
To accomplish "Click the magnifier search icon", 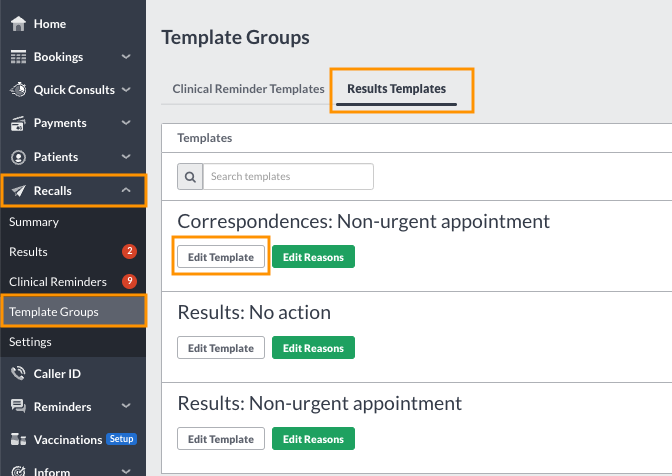I will 190,177.
